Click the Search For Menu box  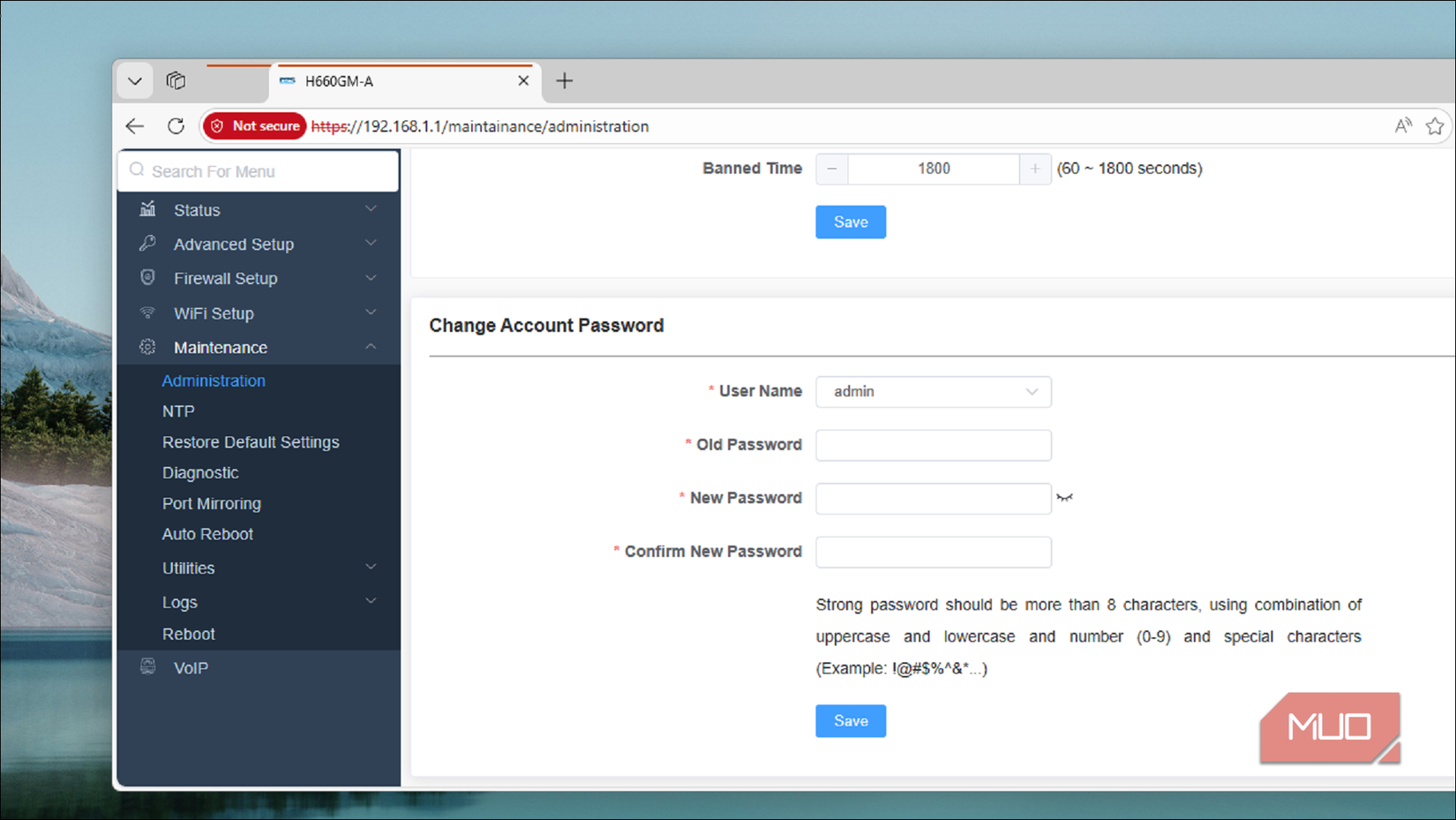259,171
